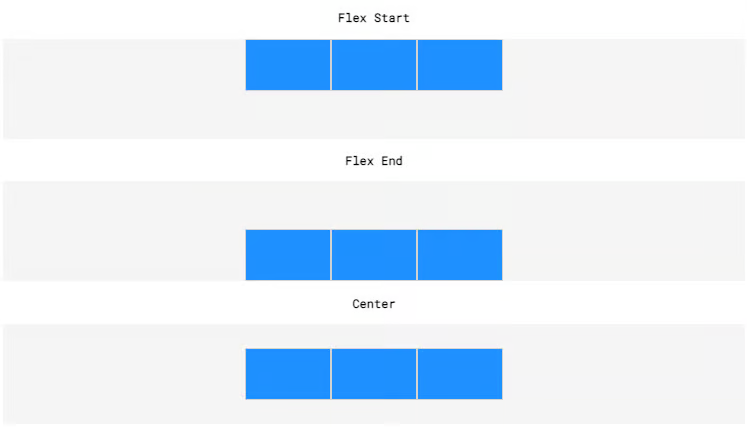Click the last blue box under Flex Start
747x427 pixels.
tap(460, 65)
